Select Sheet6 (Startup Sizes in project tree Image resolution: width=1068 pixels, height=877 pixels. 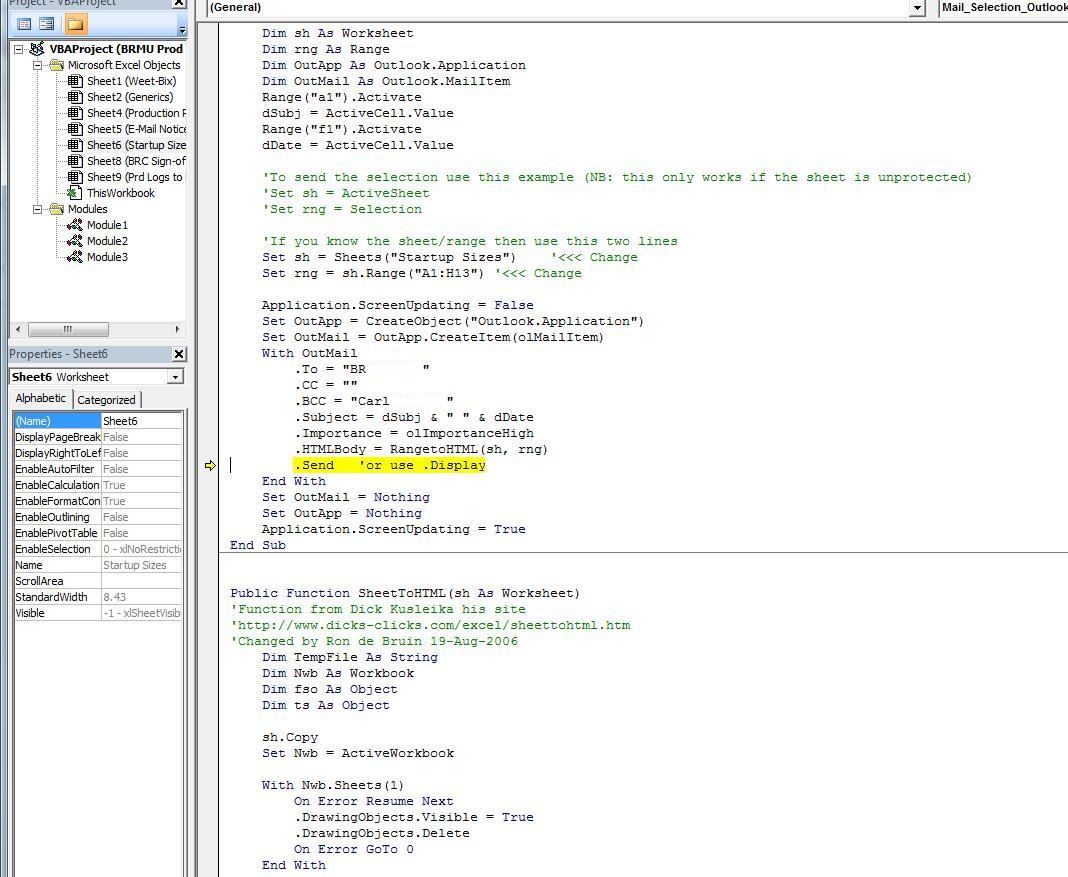coord(136,145)
